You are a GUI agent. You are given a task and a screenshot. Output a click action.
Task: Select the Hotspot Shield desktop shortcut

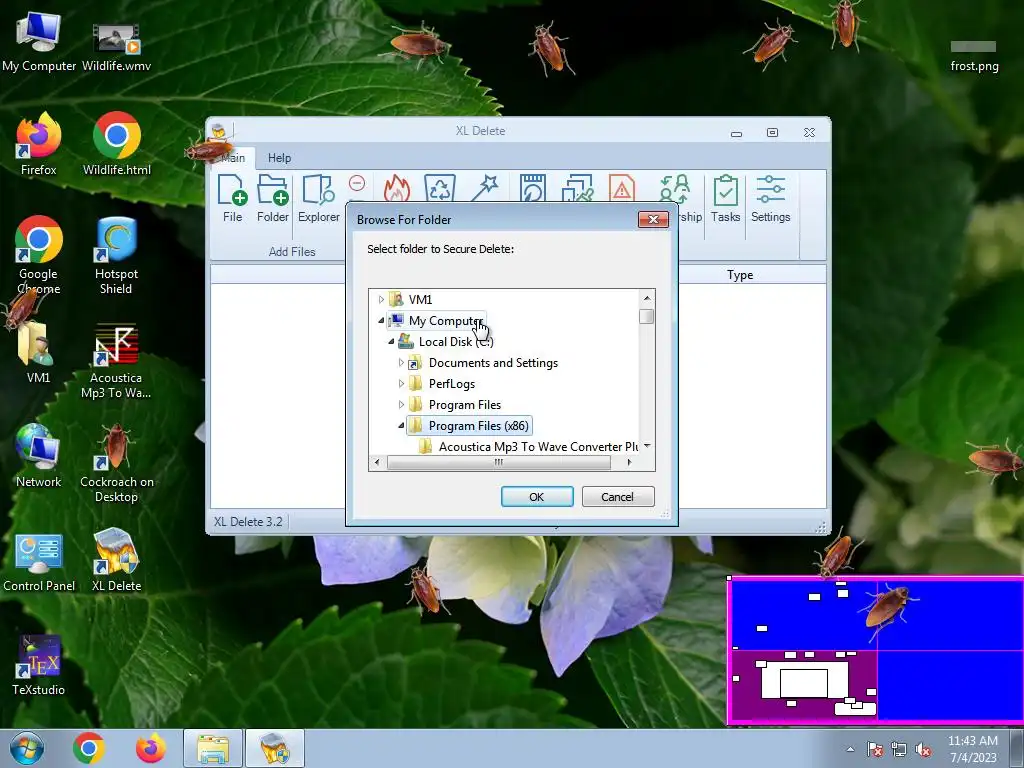(x=116, y=255)
